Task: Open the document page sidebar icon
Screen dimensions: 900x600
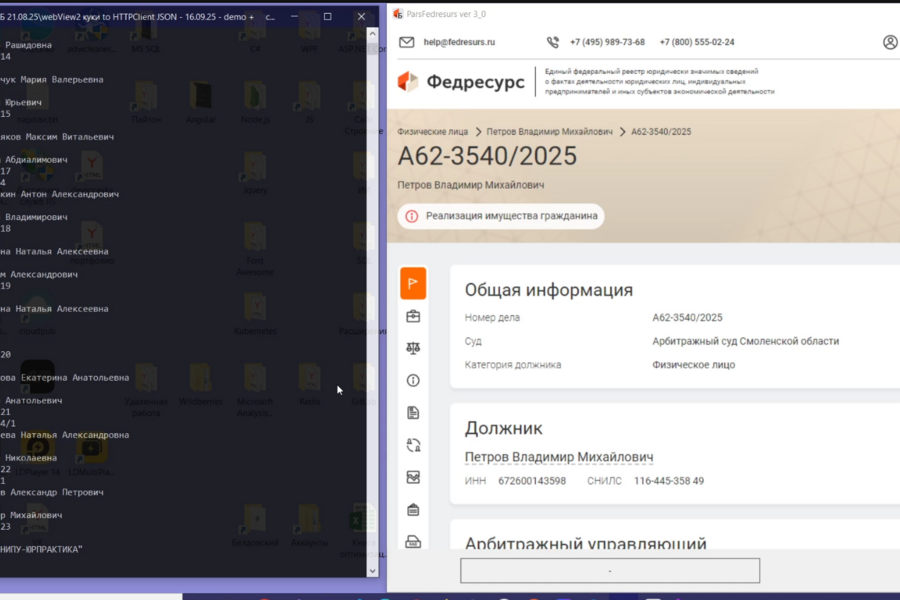Action: coord(413,412)
